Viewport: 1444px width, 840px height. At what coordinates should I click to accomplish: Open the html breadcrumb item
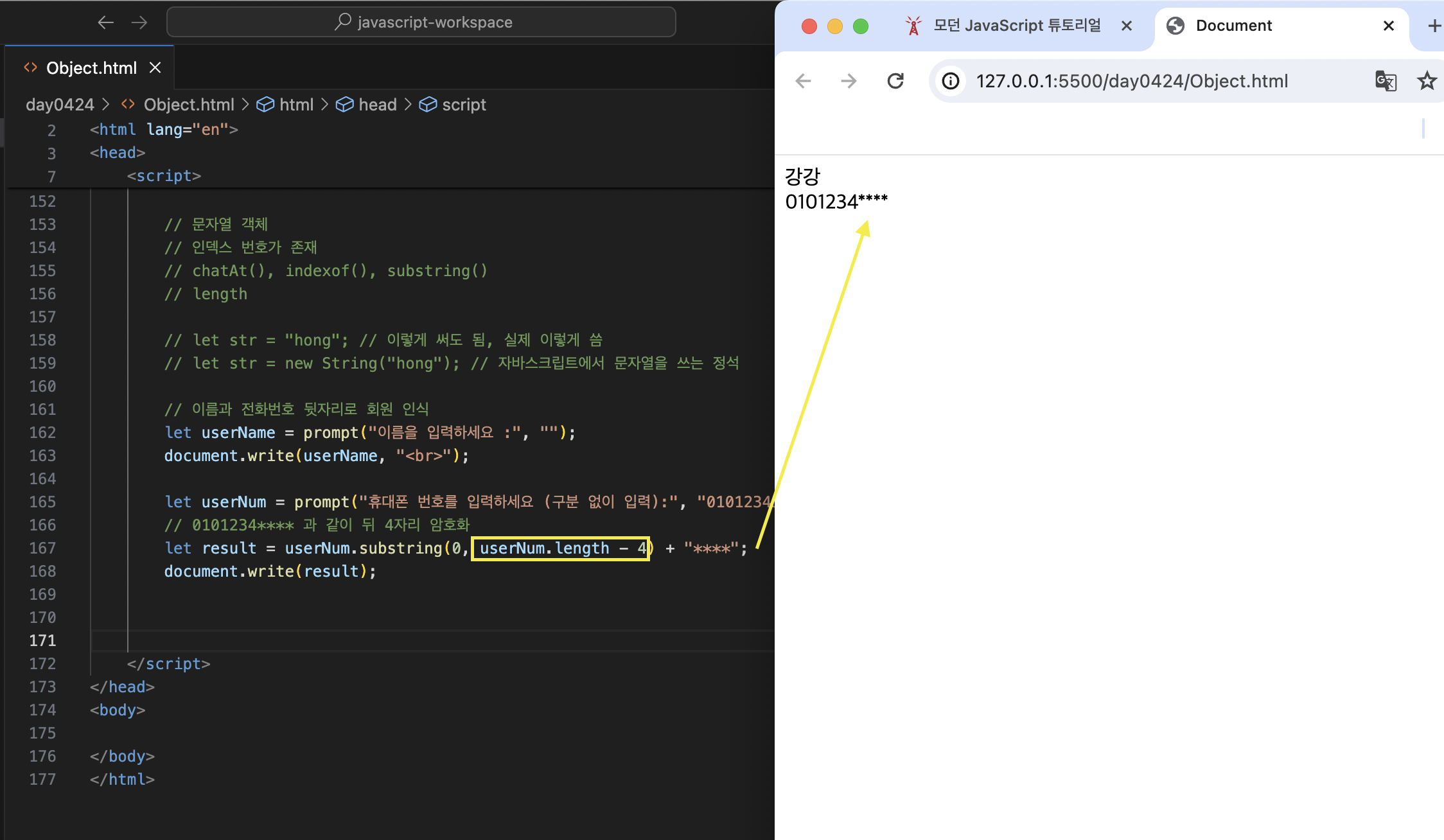pyautogui.click(x=296, y=105)
